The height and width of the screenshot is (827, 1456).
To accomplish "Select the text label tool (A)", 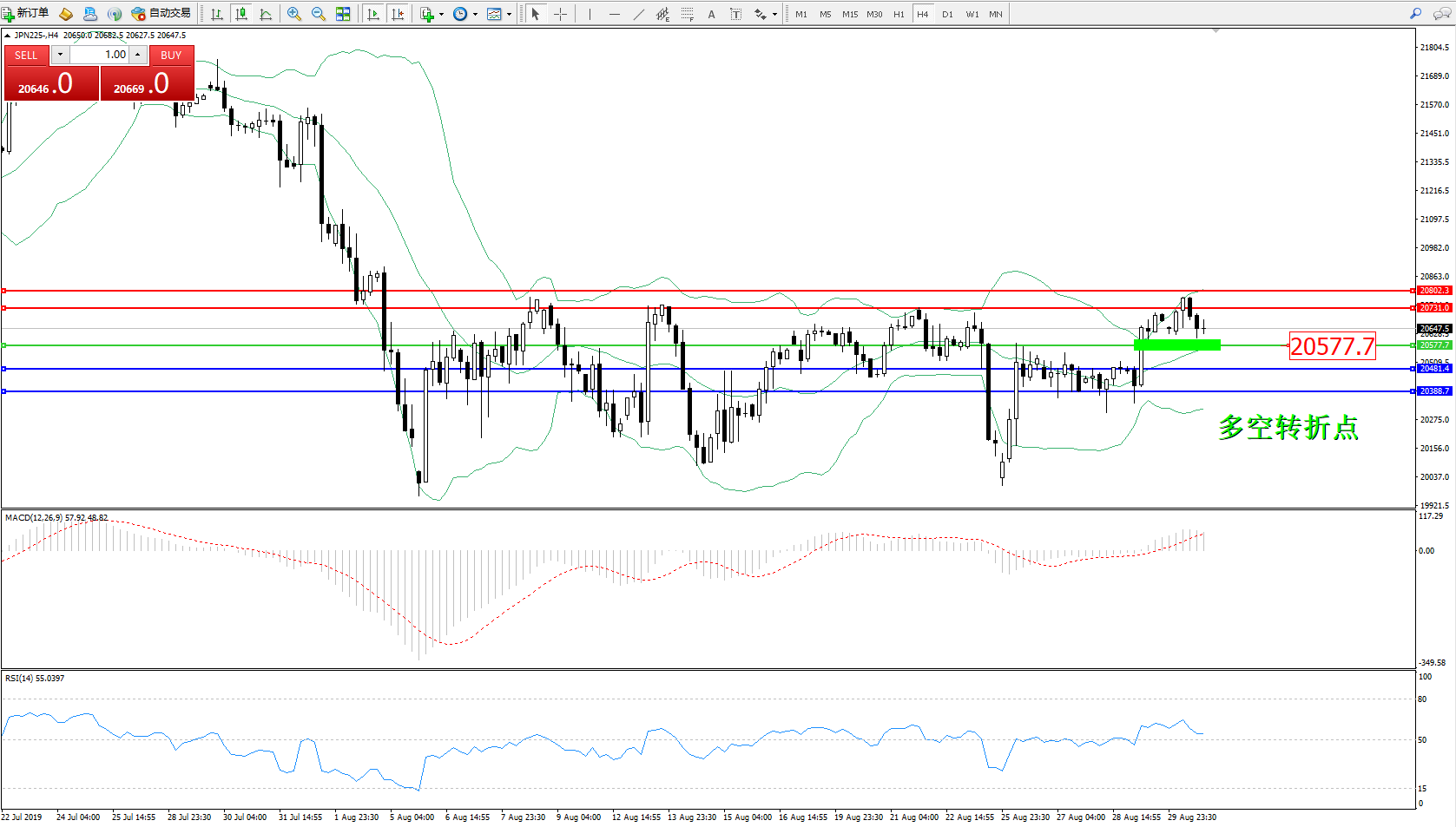I will click(x=712, y=14).
